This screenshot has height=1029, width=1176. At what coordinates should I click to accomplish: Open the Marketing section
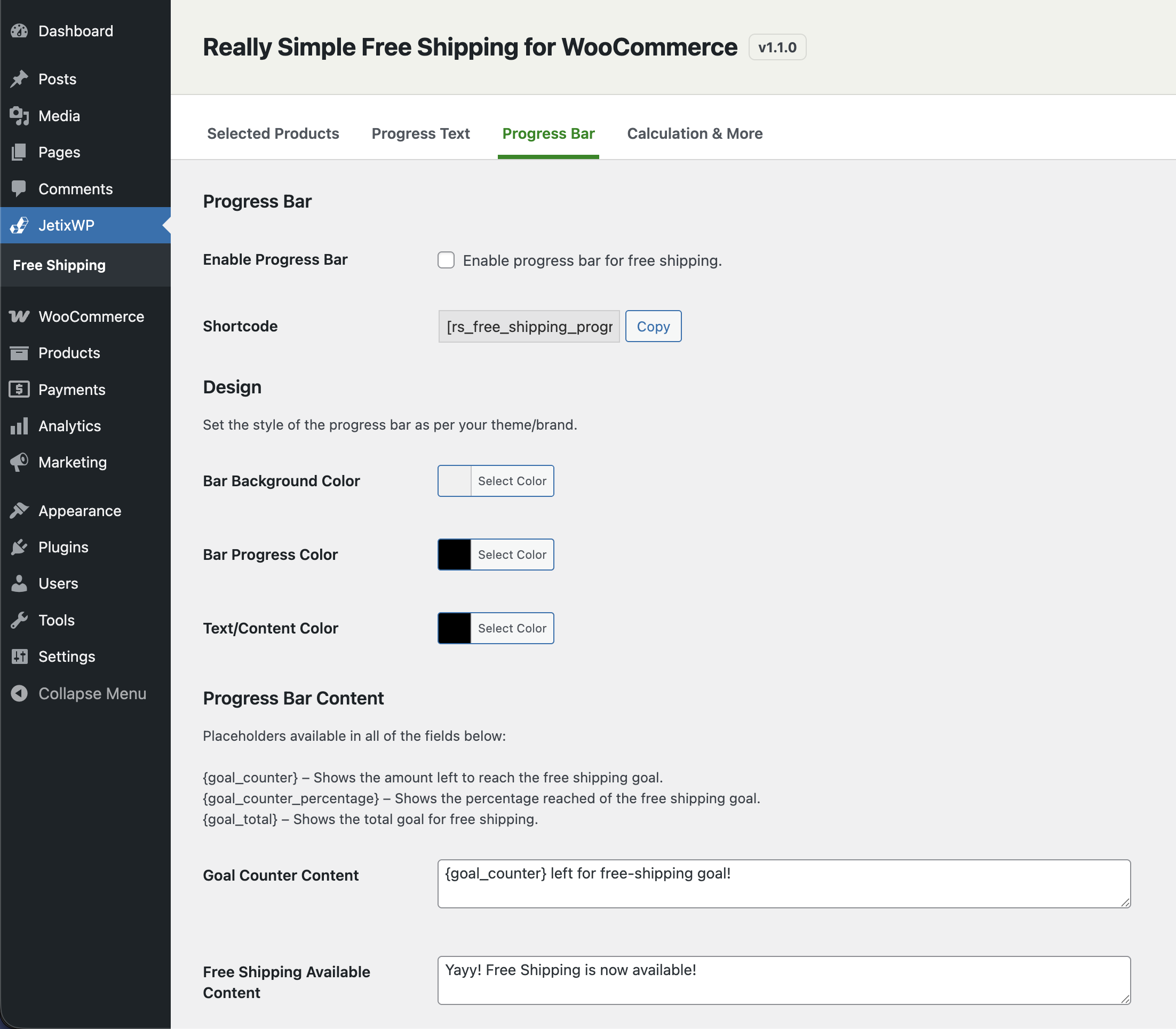click(x=73, y=462)
